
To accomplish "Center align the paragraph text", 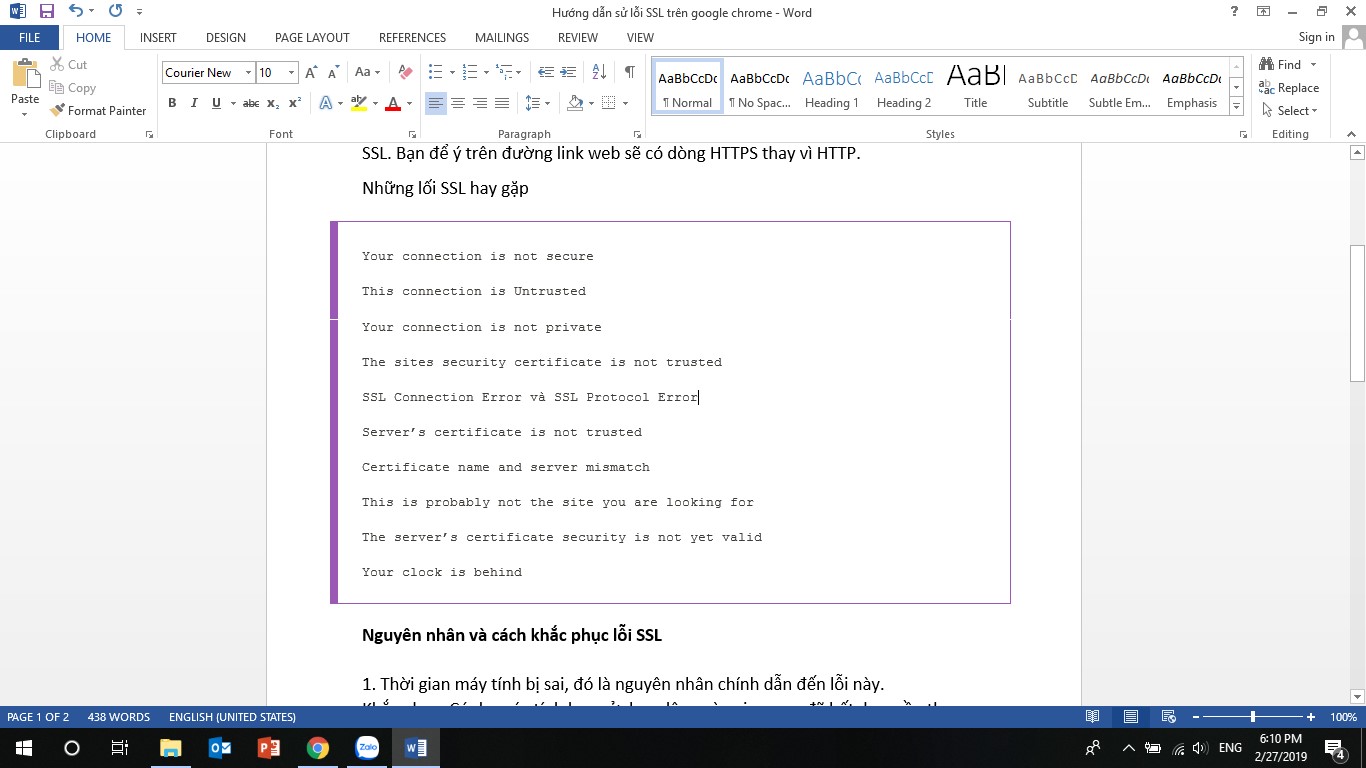I will pyautogui.click(x=458, y=103).
